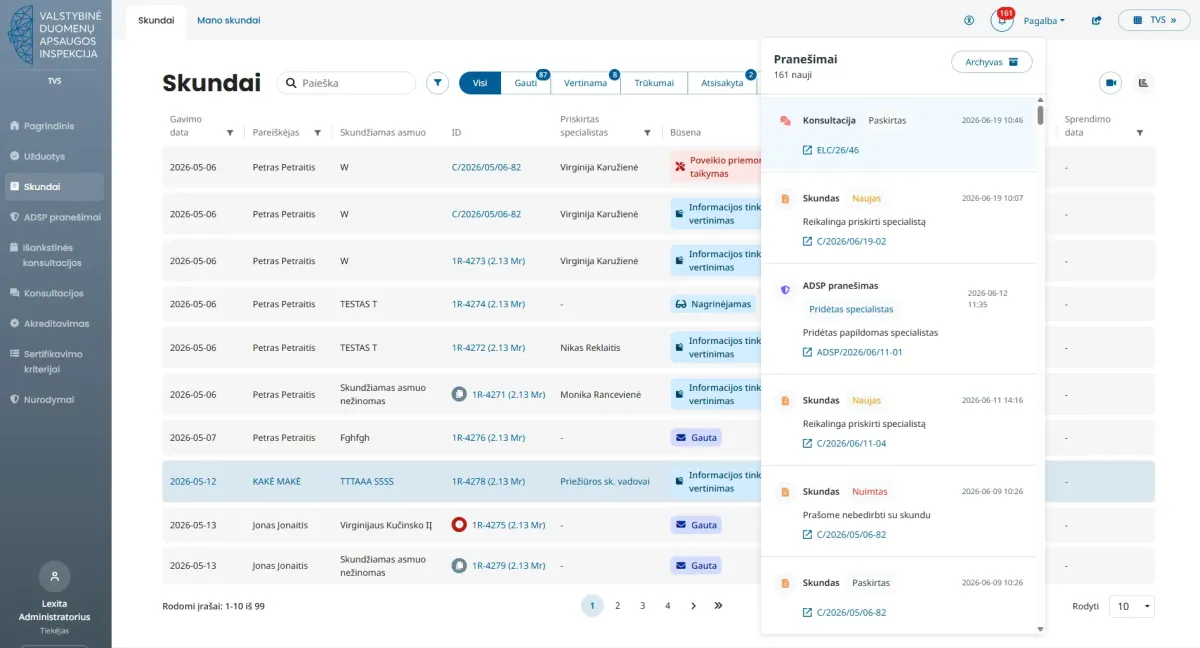Click the share/export icon near Pagalba
The height and width of the screenshot is (648, 1200).
1096,20
